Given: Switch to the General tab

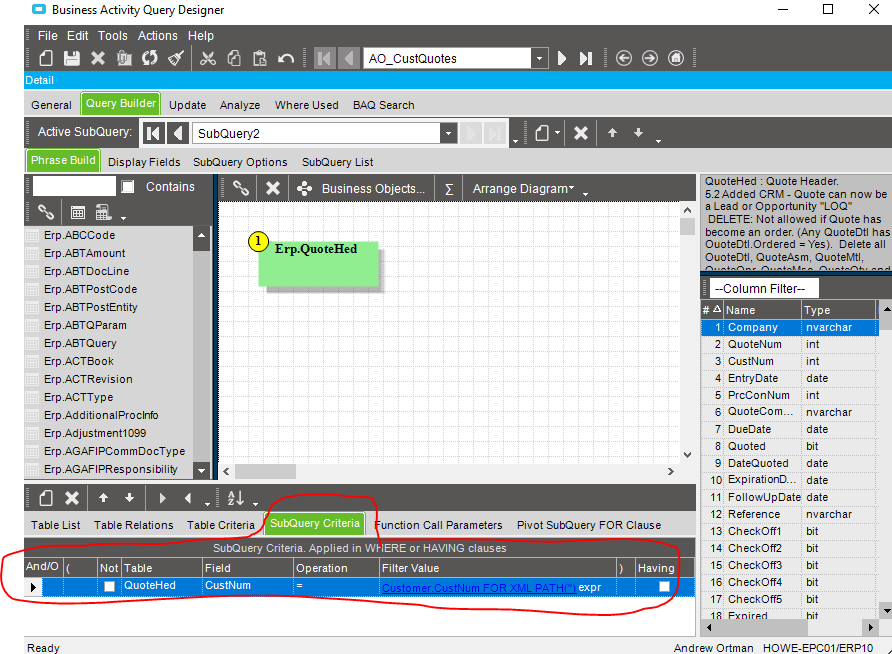Looking at the screenshot, I should tap(51, 105).
